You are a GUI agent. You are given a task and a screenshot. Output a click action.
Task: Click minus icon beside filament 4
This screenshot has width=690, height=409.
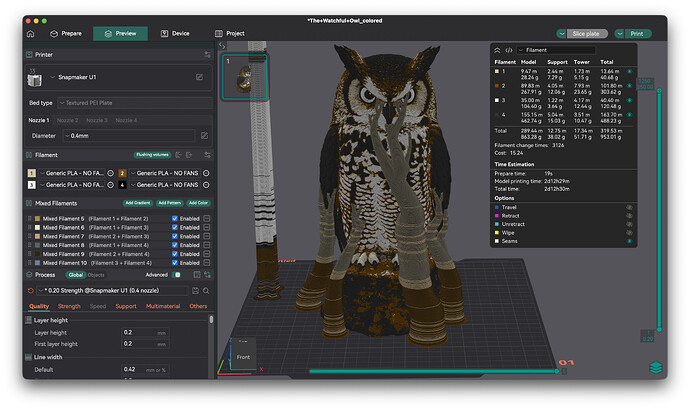point(206,185)
